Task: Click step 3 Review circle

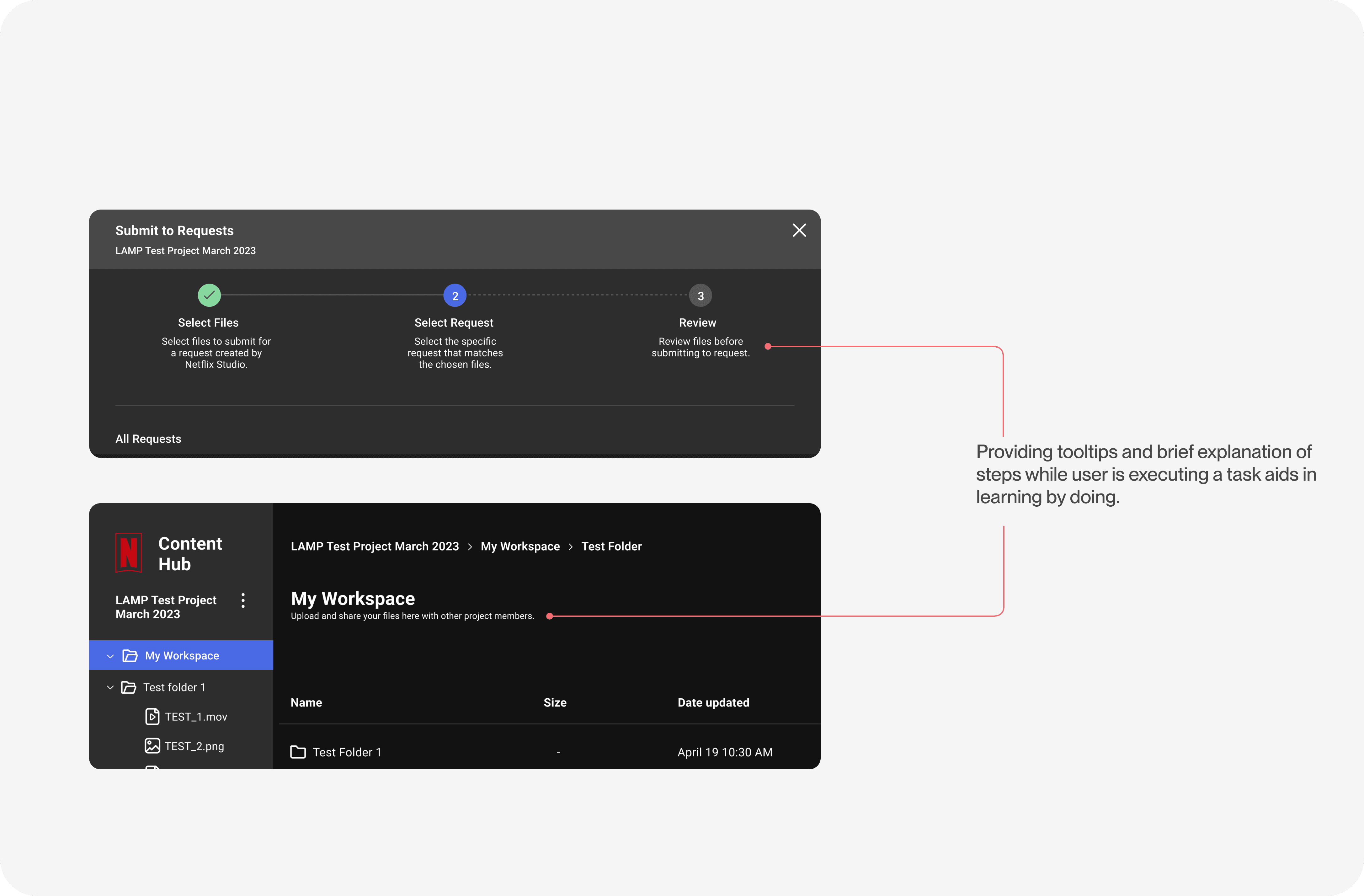Action: click(700, 296)
